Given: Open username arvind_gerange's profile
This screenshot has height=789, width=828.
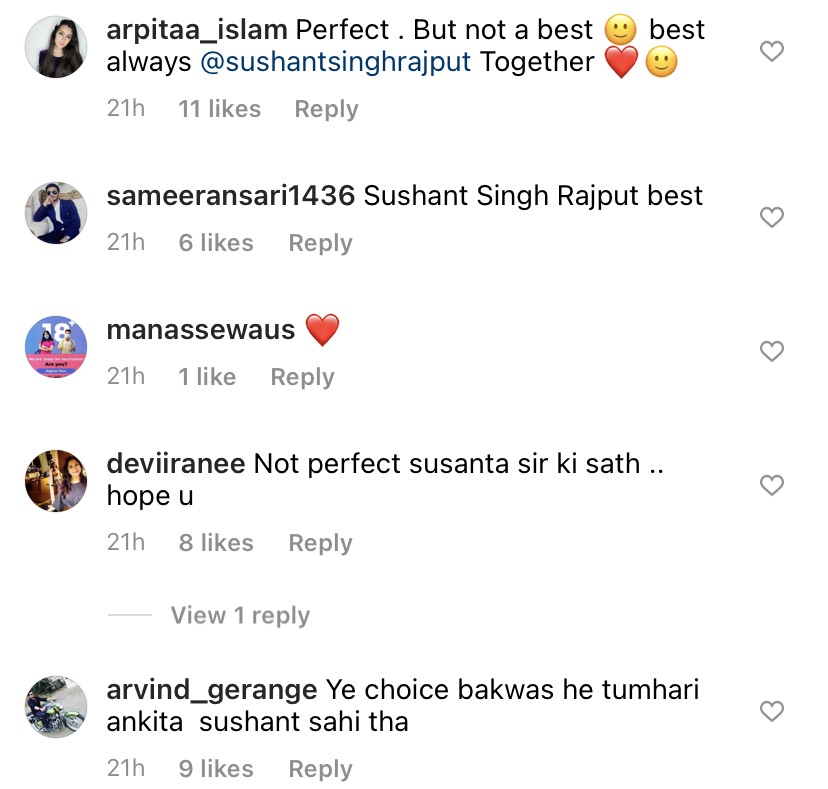Looking at the screenshot, I should (x=212, y=690).
